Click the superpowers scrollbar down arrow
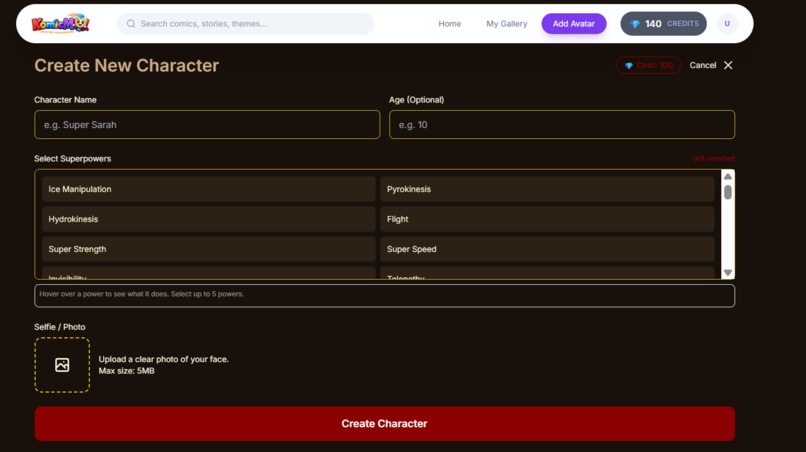 pos(728,273)
